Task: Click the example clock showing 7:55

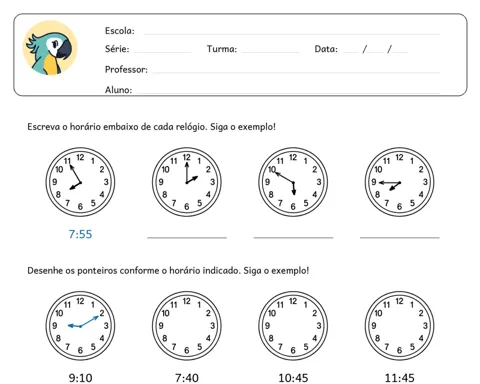Action: click(80, 182)
